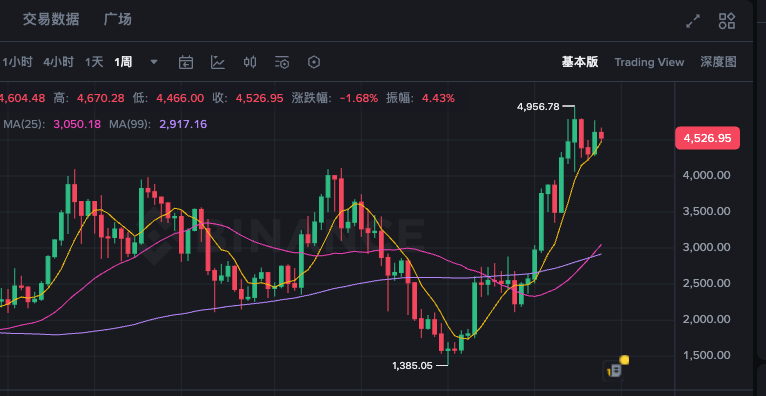Click the MA(25) indicator label
The width and height of the screenshot is (766, 396).
[x=24, y=124]
